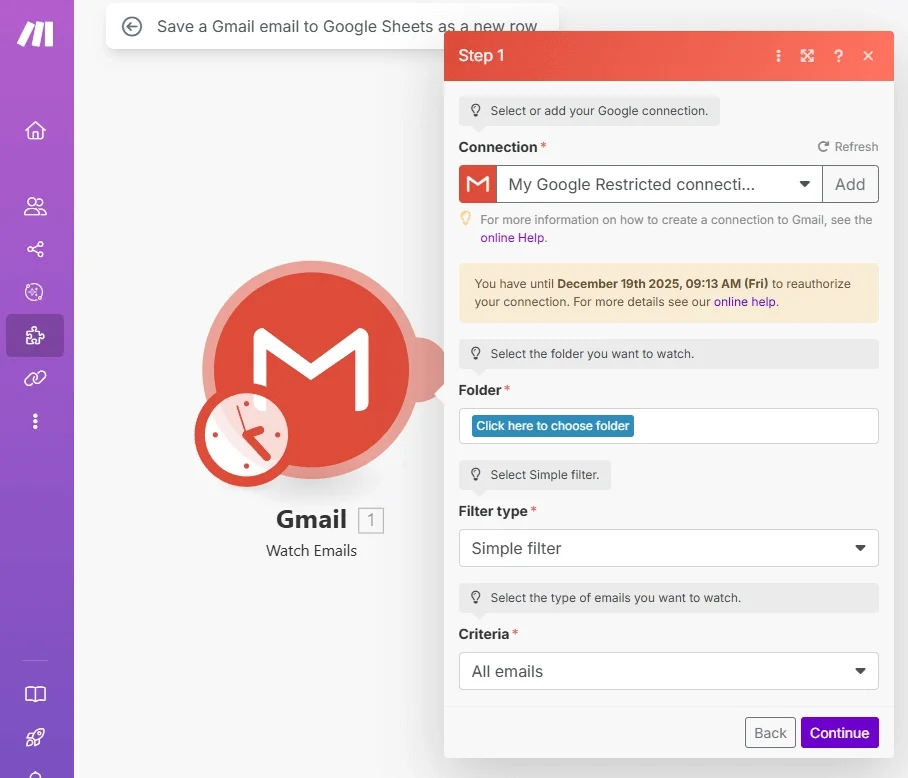Open Connections chain-link icon in sidebar
This screenshot has width=908, height=778.
(35, 378)
